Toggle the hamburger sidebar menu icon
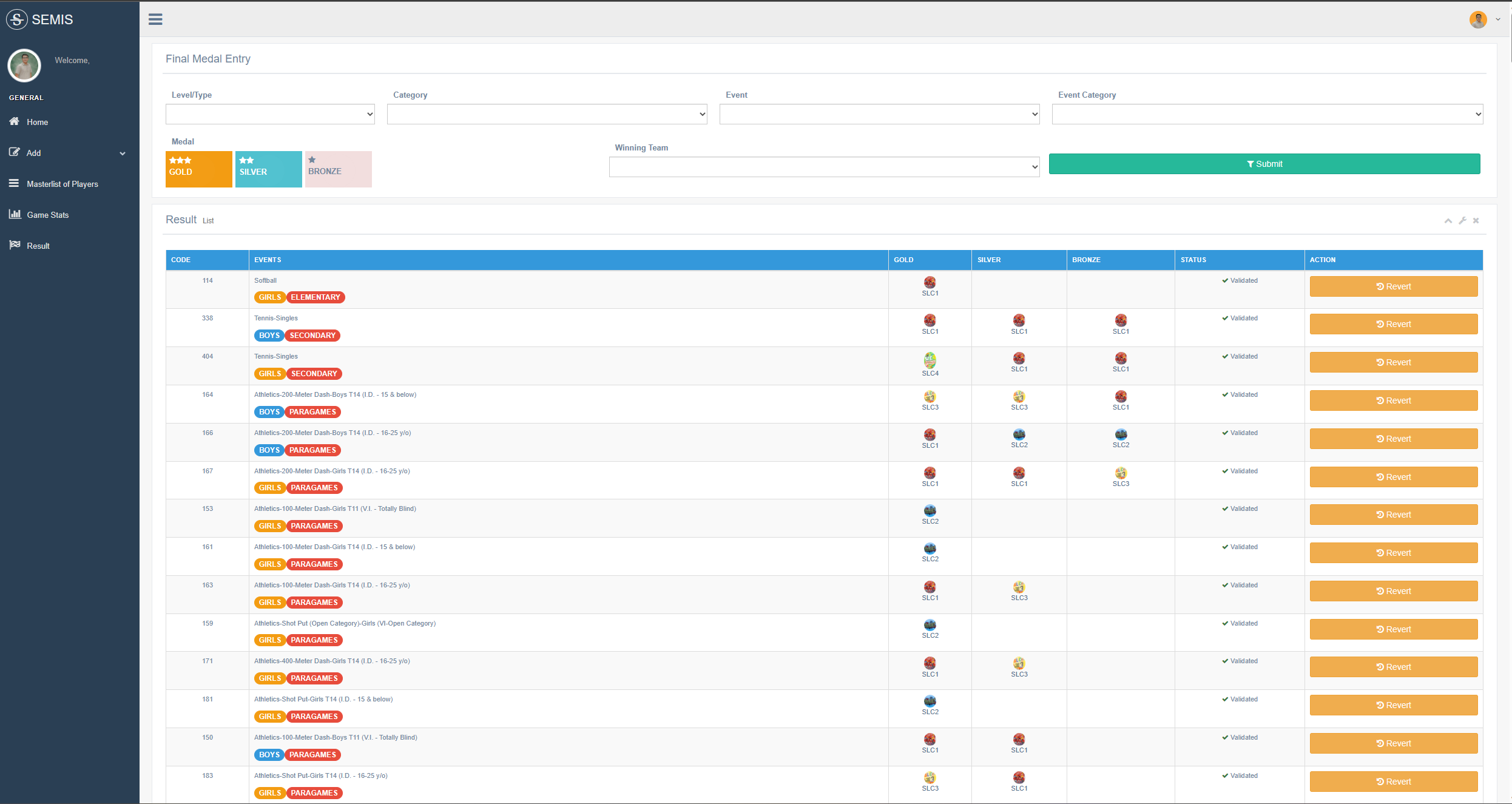The width and height of the screenshot is (1512, 804). 155,19
